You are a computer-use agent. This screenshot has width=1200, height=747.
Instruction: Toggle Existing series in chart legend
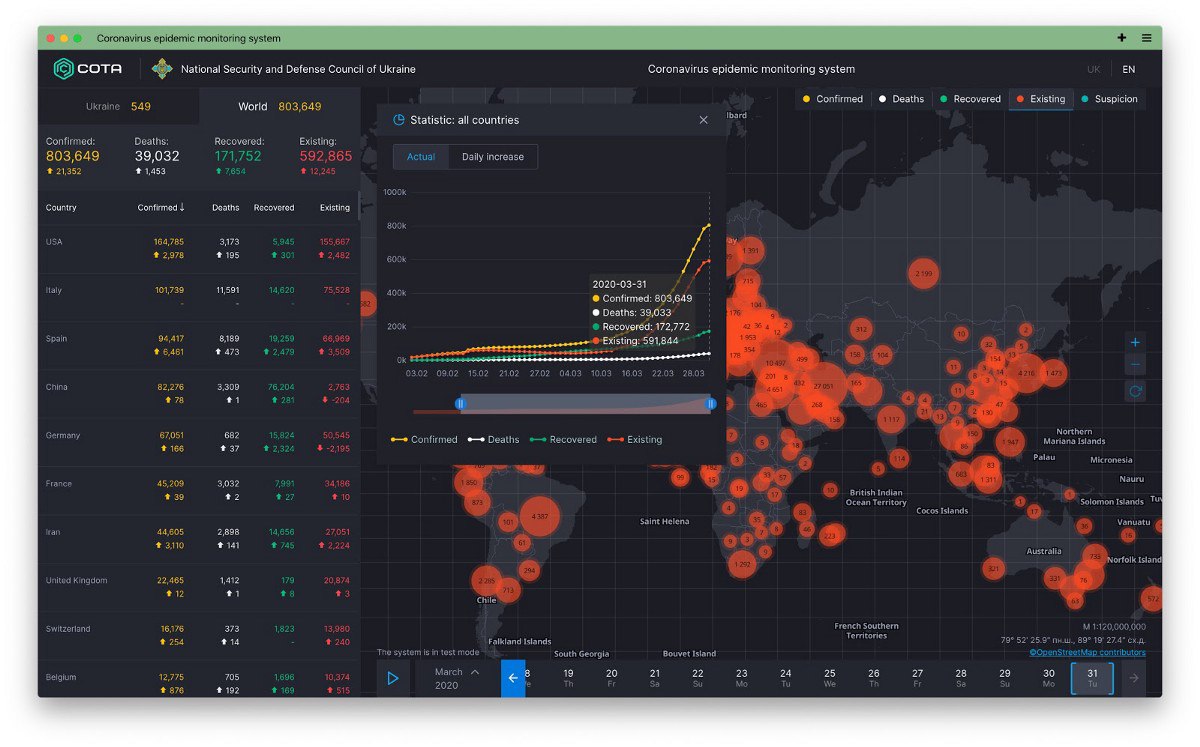point(634,439)
